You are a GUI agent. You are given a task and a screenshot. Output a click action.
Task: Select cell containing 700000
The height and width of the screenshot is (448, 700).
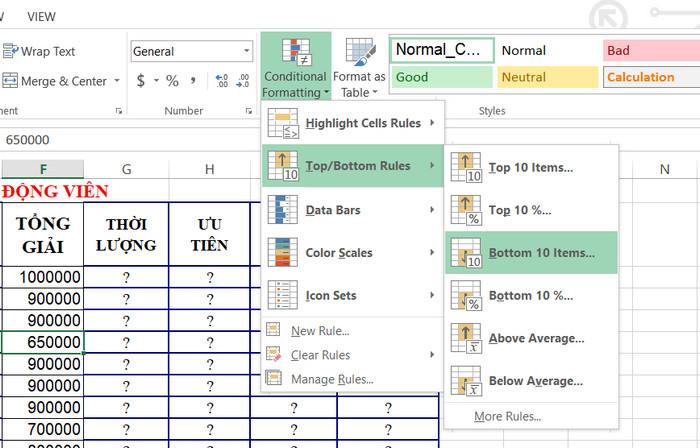pos(43,429)
